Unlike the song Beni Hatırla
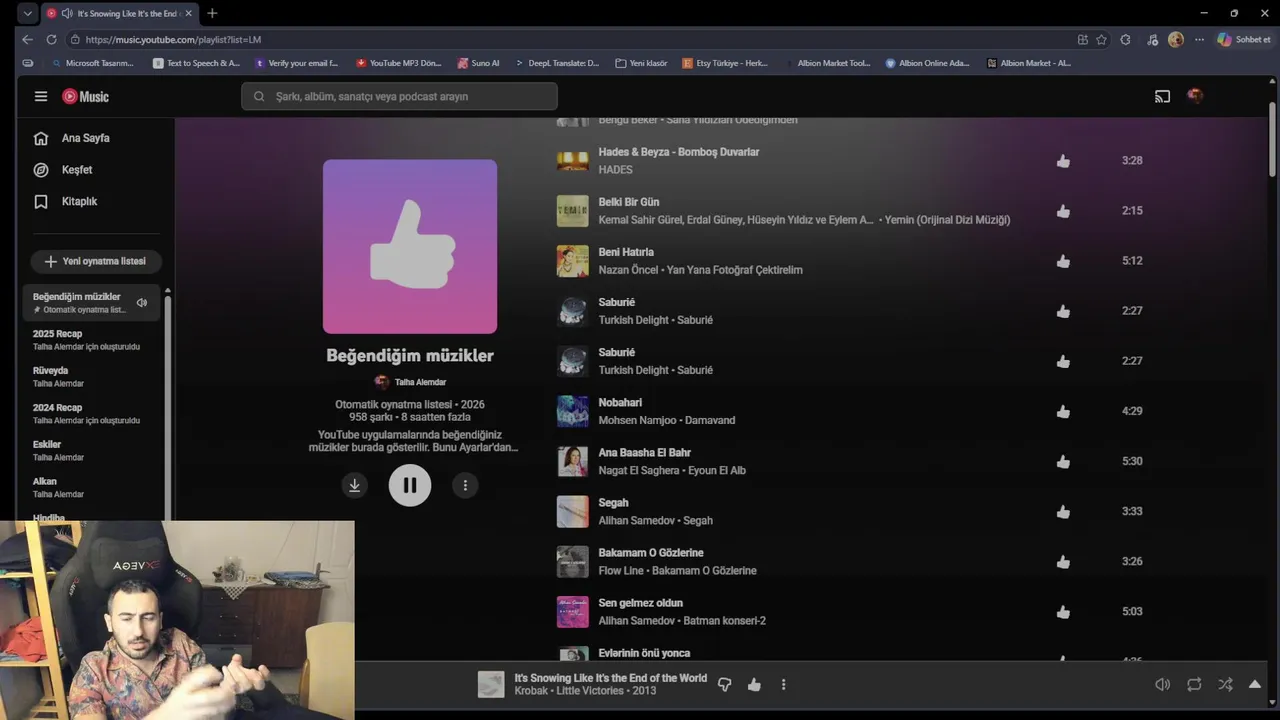The image size is (1280, 720). (x=1063, y=261)
